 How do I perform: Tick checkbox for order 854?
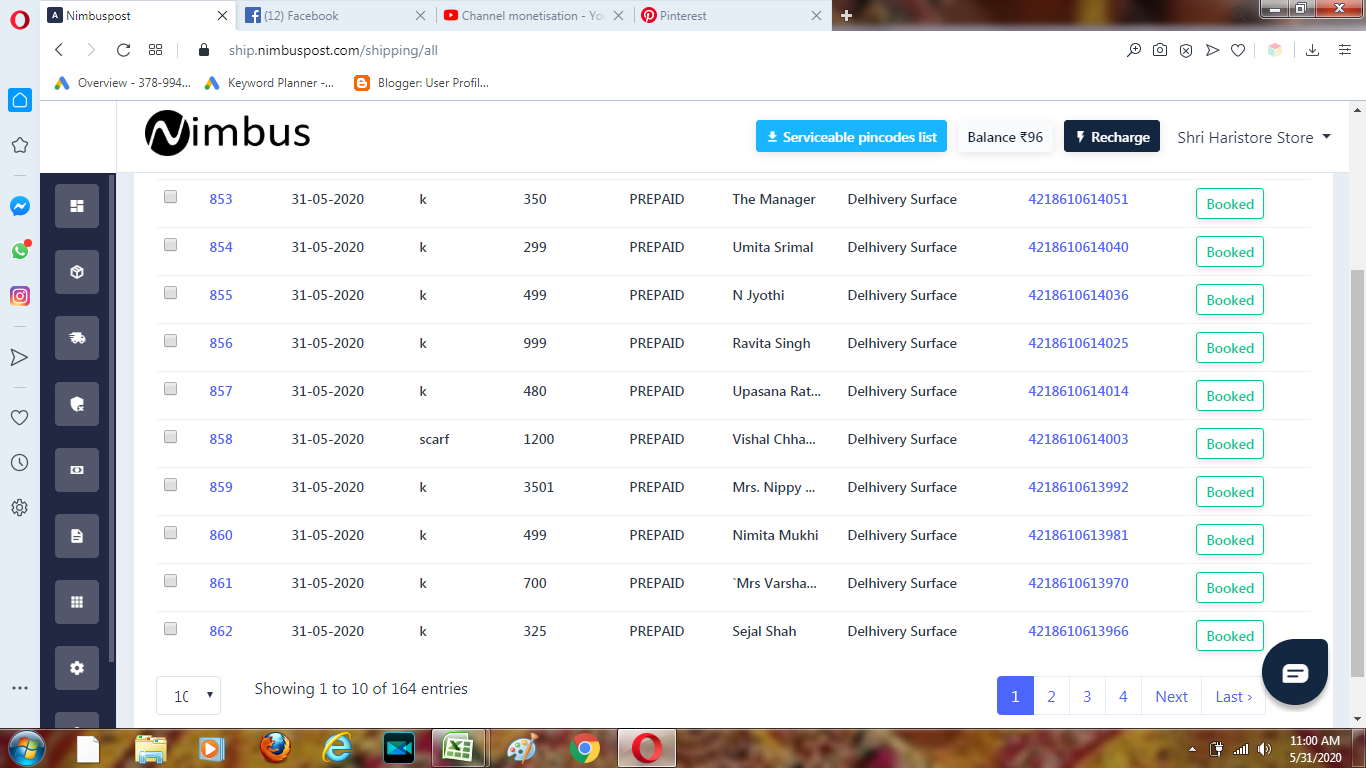(x=170, y=245)
